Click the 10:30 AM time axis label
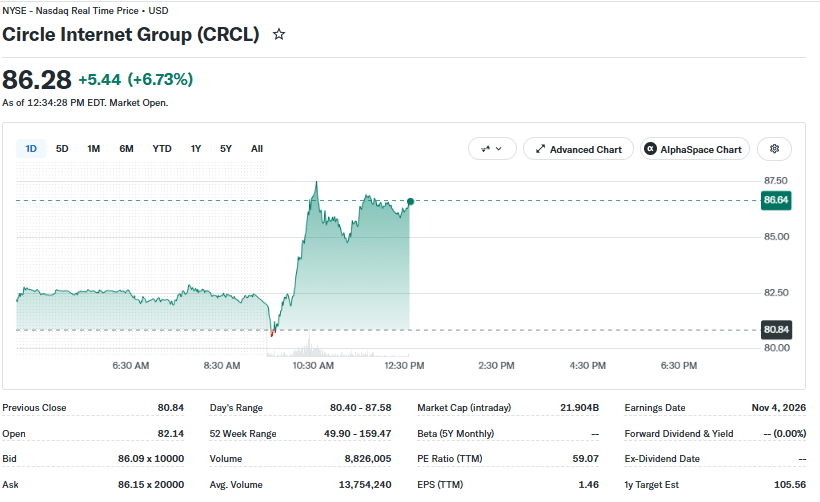820x502 pixels. (x=313, y=366)
